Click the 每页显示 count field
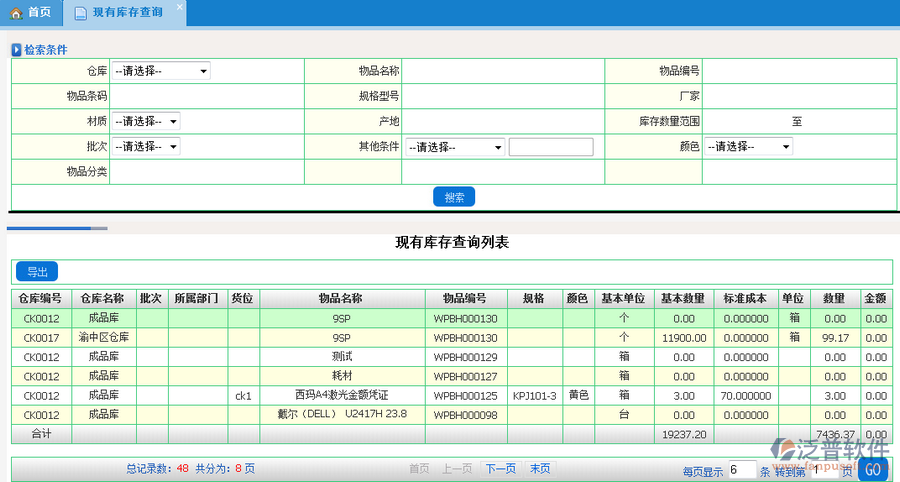 [x=740, y=470]
